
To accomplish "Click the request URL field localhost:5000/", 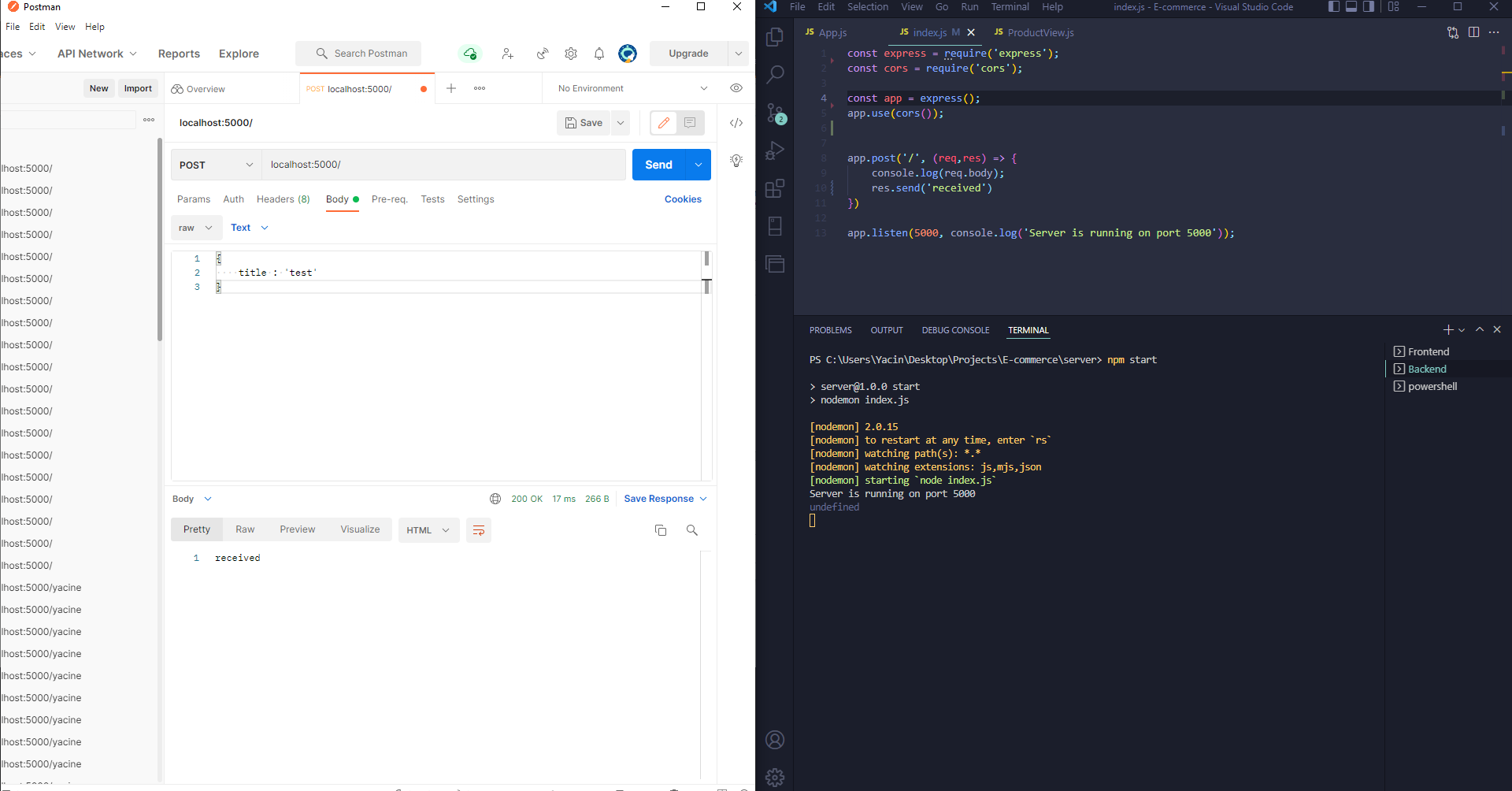I will click(x=444, y=165).
